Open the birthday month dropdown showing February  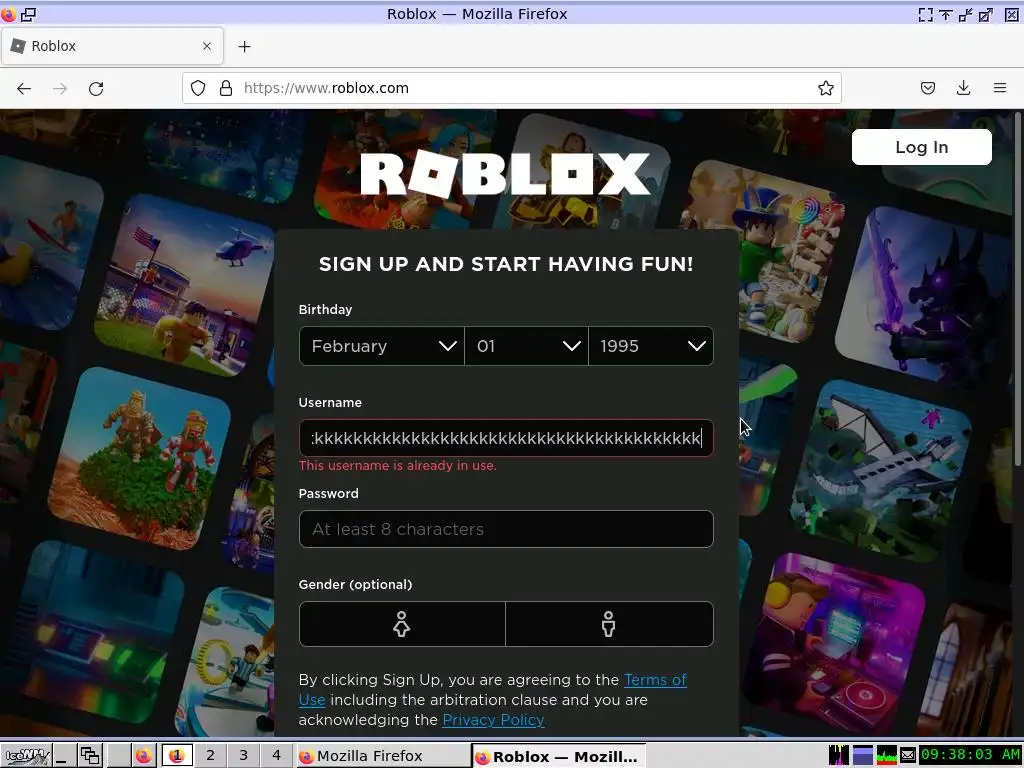tap(382, 346)
